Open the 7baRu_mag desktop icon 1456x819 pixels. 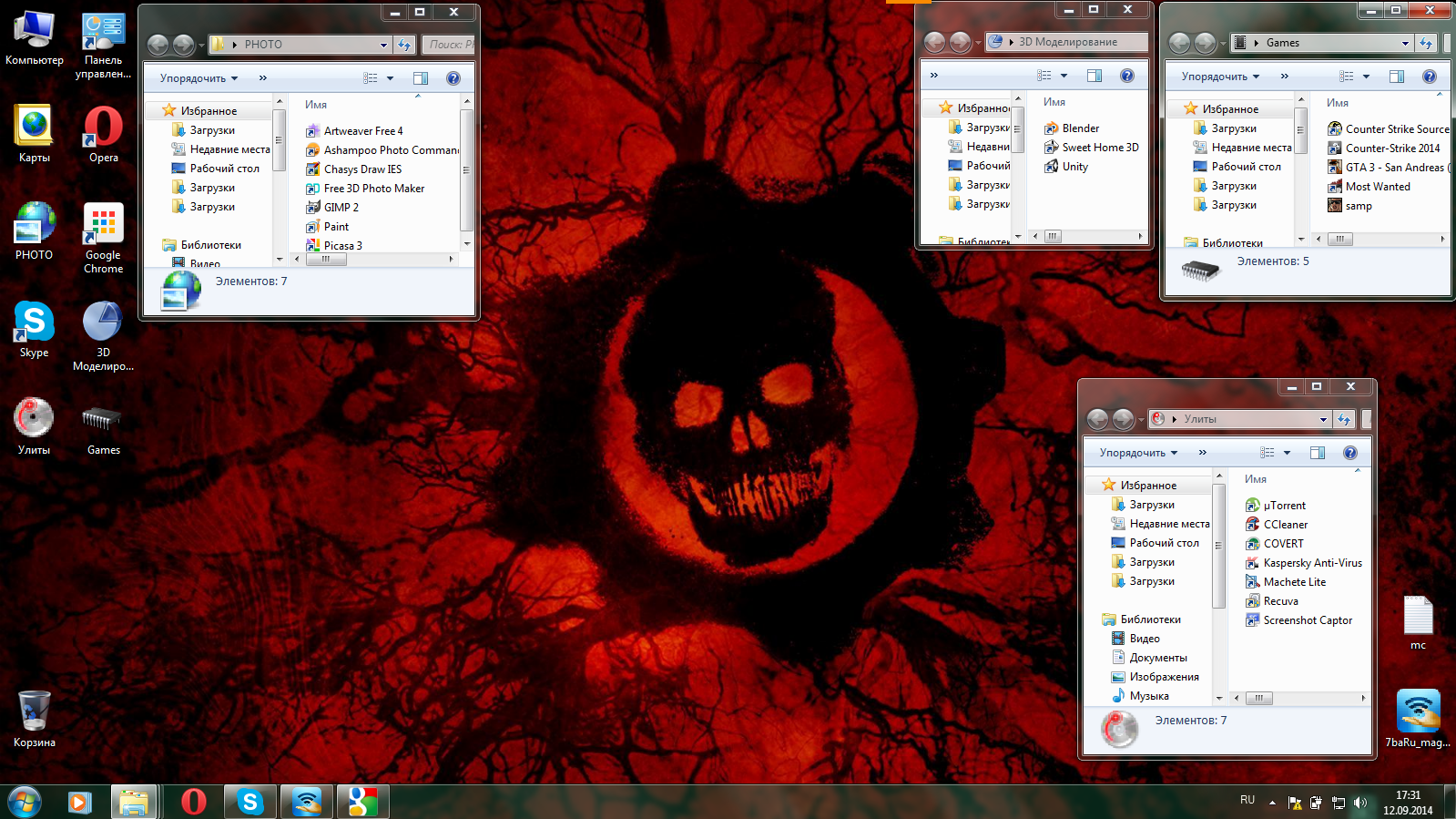coord(1418,719)
